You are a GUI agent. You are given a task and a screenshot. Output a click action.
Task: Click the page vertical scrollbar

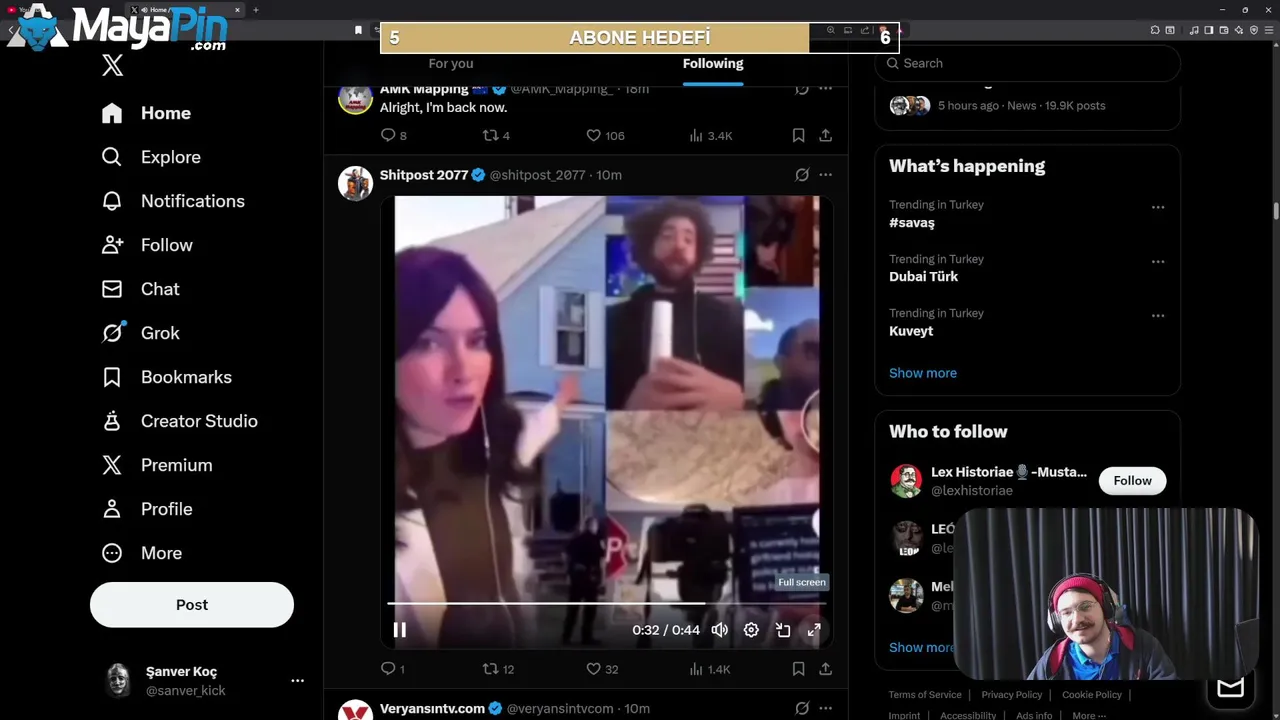click(1275, 212)
